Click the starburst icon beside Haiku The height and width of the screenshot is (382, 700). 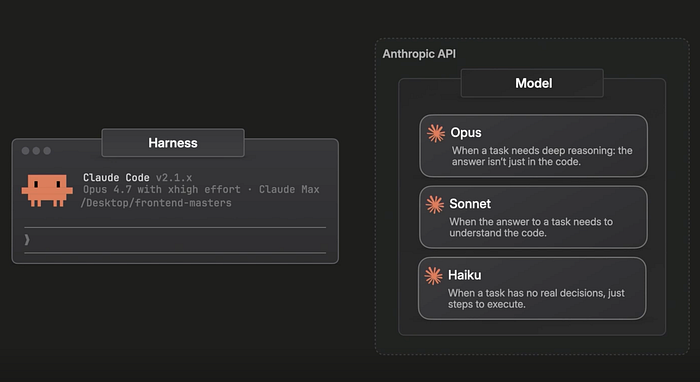[433, 276]
